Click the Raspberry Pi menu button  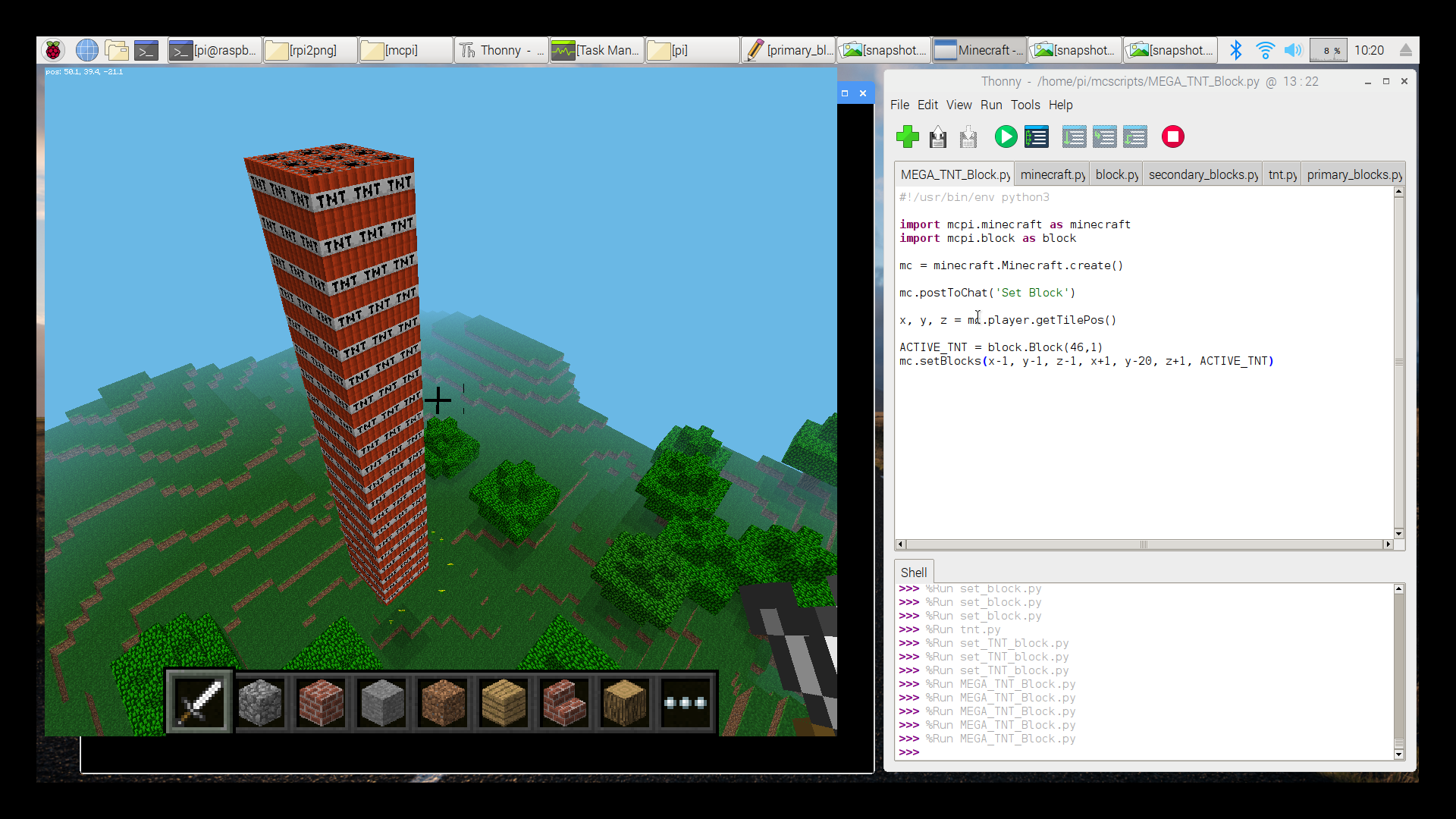click(x=53, y=50)
